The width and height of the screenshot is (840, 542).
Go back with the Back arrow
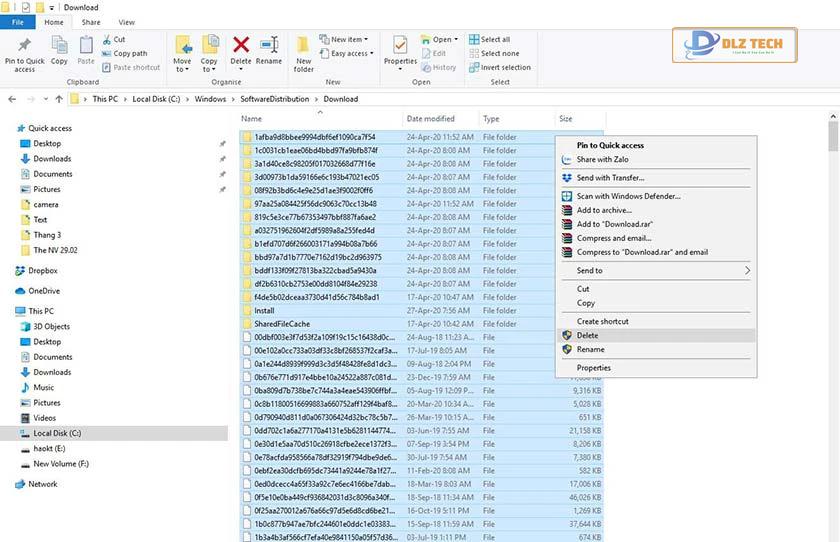coord(12,99)
